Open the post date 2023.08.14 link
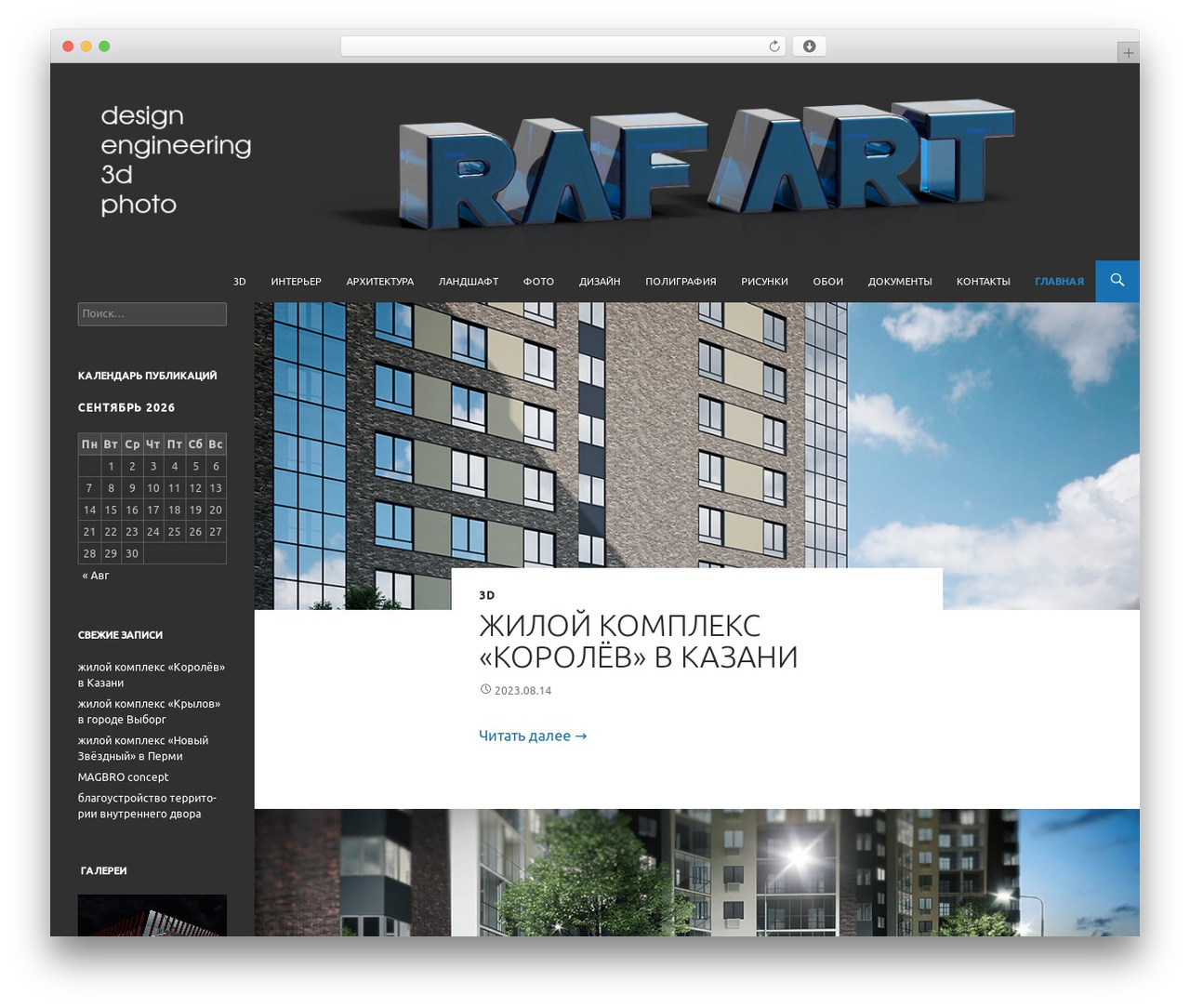The width and height of the screenshot is (1190, 1008). (x=522, y=691)
